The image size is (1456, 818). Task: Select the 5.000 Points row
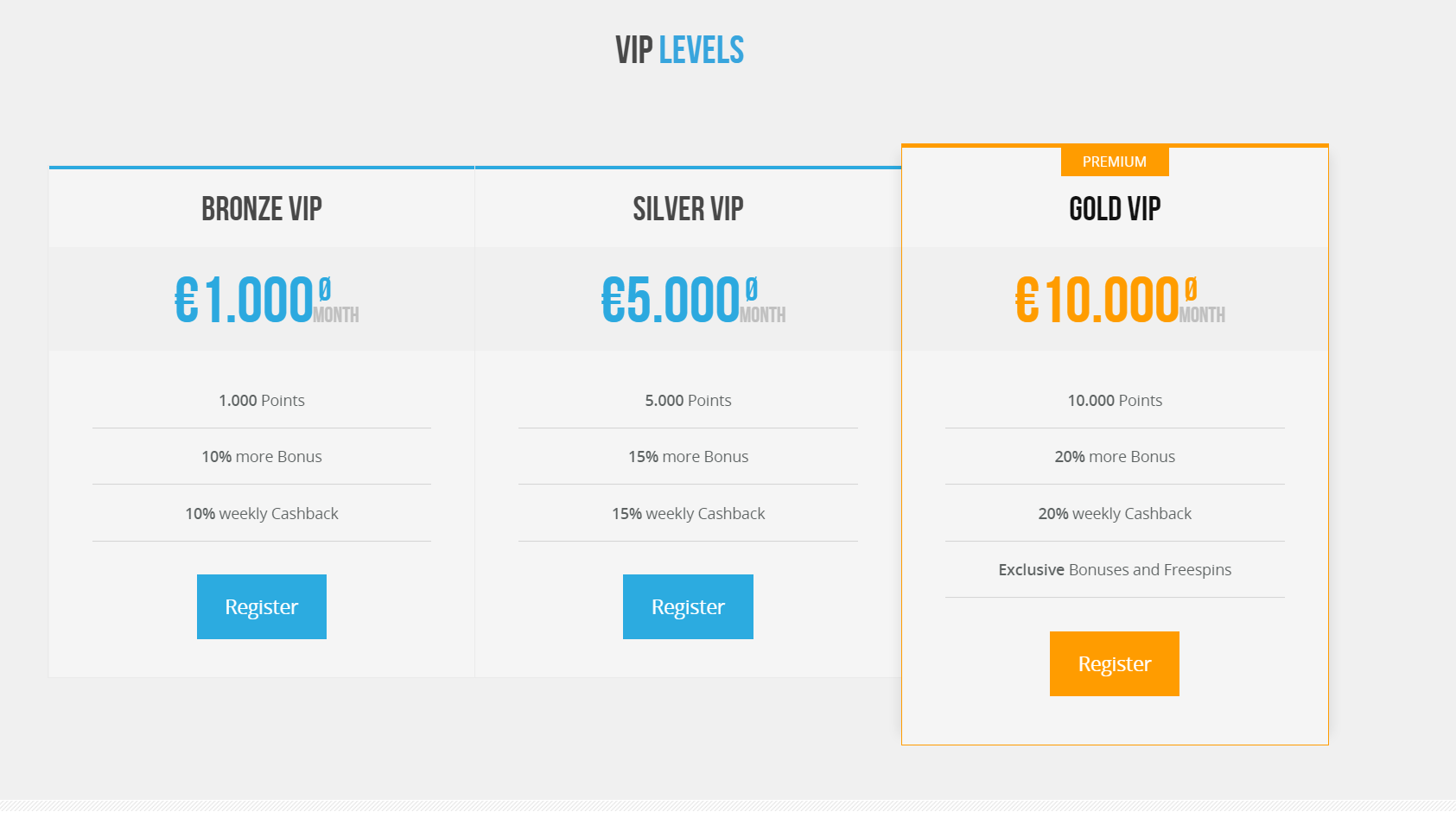pyautogui.click(x=688, y=400)
